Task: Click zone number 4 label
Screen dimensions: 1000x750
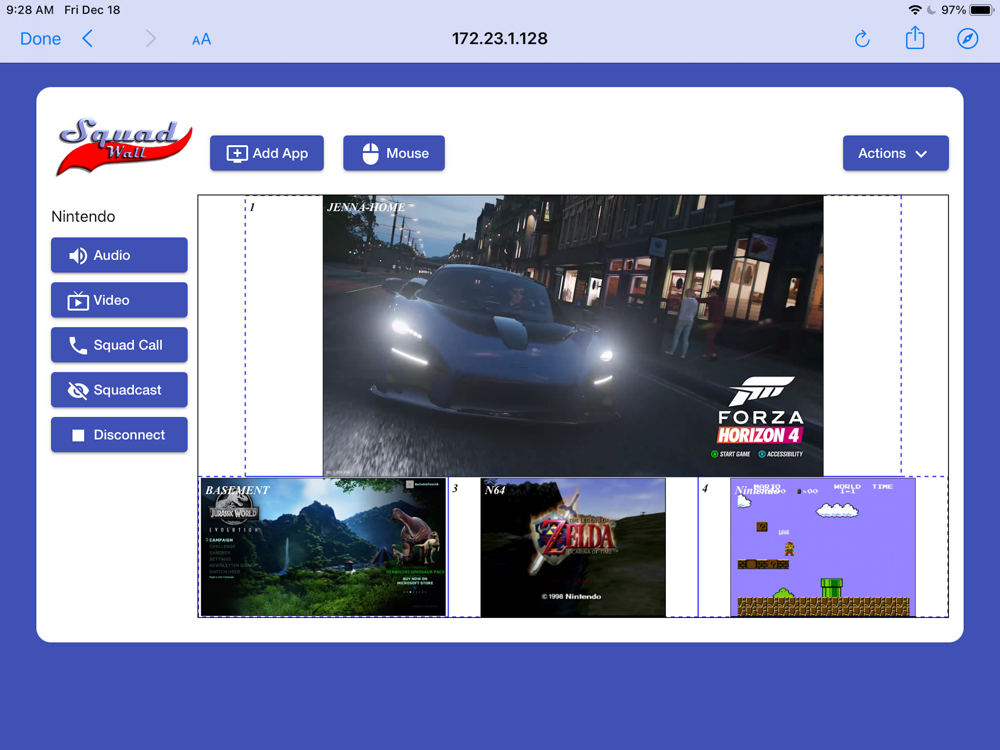Action: [x=704, y=488]
